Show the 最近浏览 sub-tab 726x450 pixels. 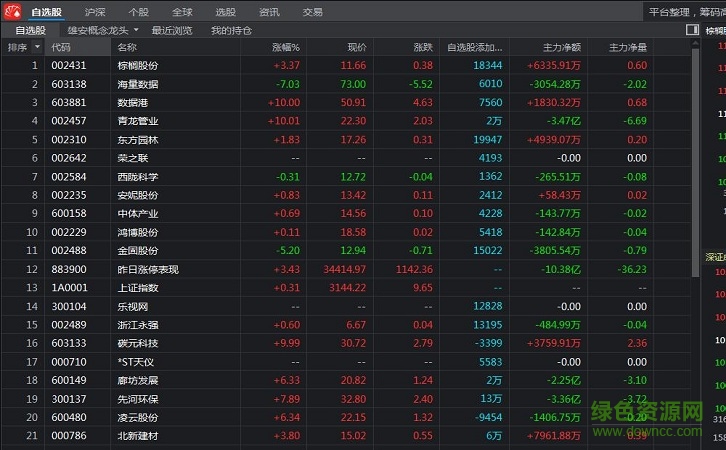point(172,31)
